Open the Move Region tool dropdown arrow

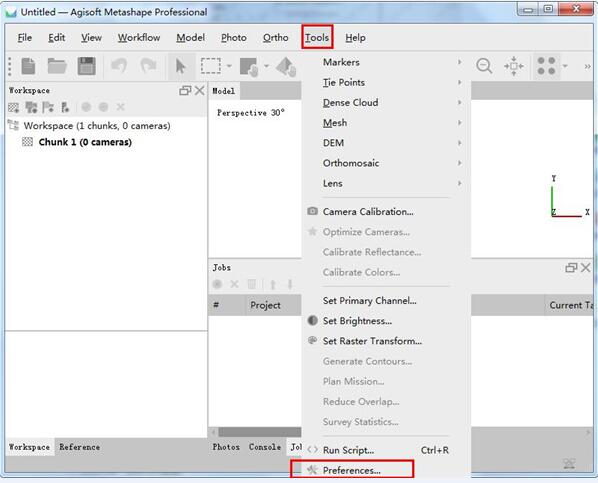click(x=266, y=66)
